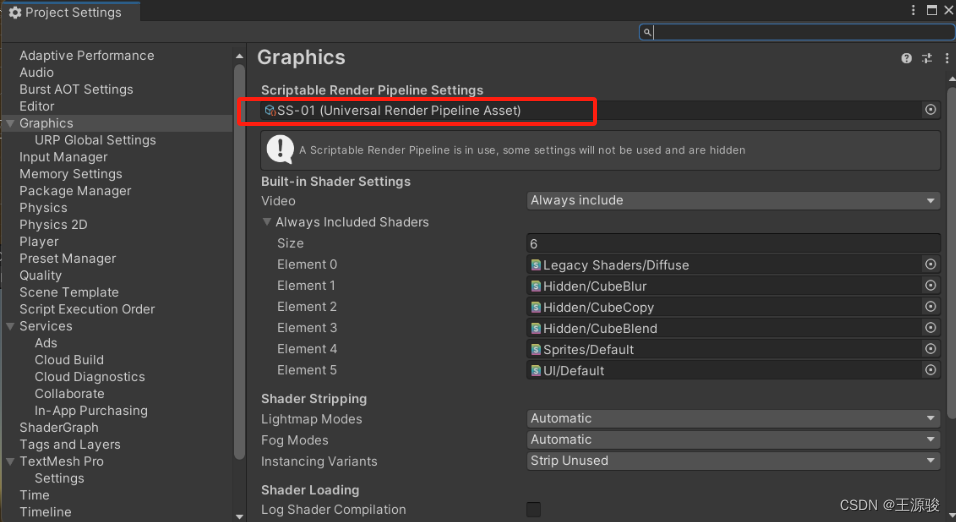Image resolution: width=956 pixels, height=522 pixels.
Task: Open object picker for Element 2 shader
Action: pos(930,306)
